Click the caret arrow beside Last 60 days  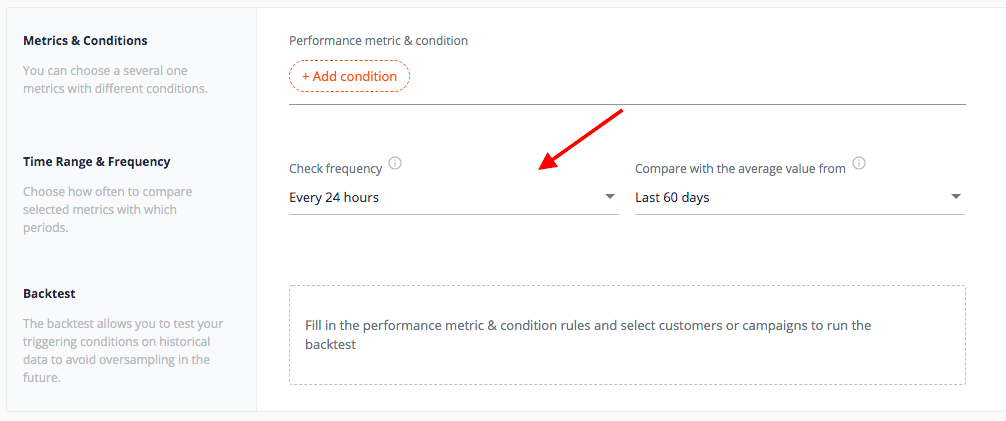click(956, 196)
